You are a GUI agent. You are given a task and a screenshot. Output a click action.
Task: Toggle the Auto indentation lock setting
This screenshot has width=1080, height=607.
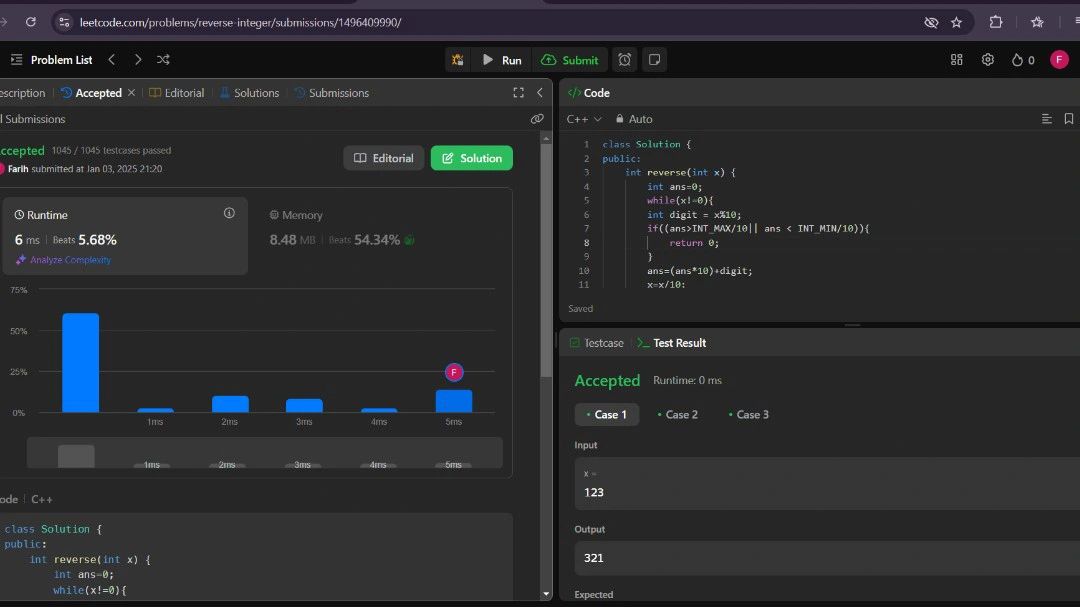(x=633, y=119)
